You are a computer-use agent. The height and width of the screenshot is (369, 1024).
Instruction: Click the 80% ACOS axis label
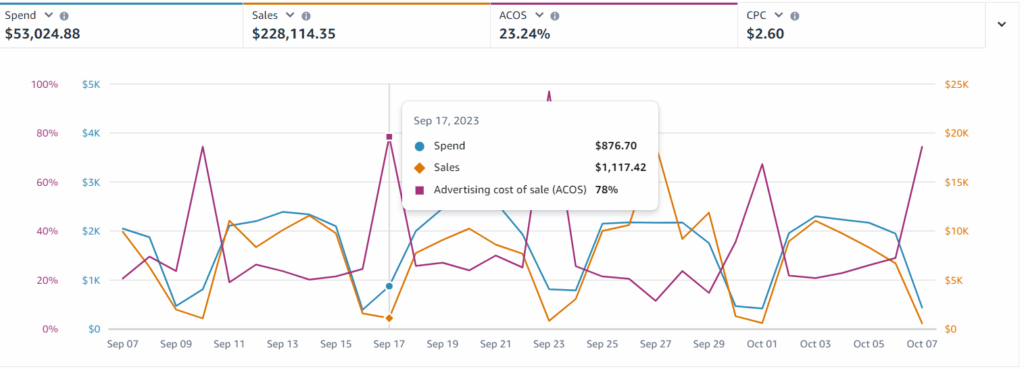[47, 133]
